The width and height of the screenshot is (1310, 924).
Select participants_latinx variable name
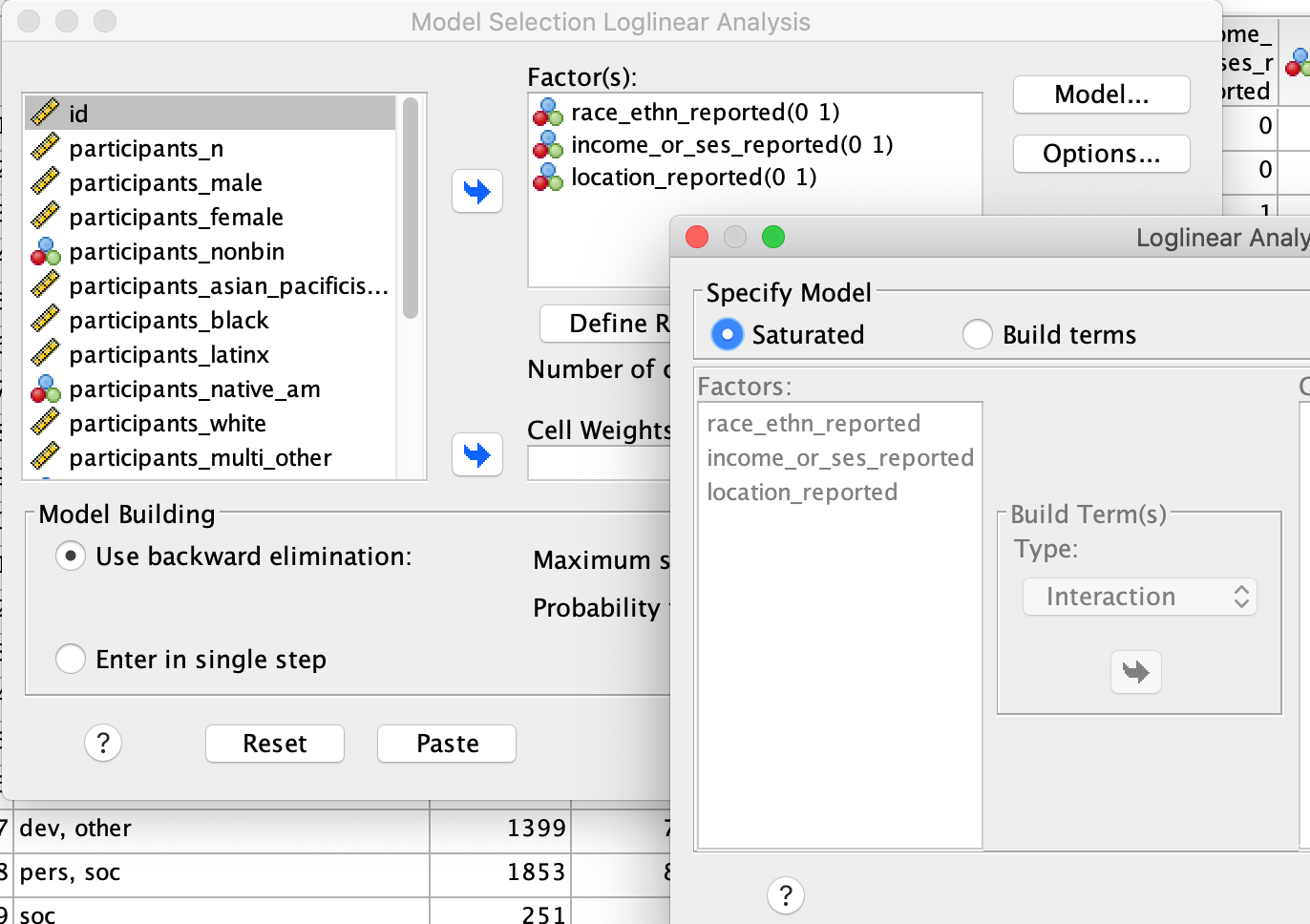(169, 354)
